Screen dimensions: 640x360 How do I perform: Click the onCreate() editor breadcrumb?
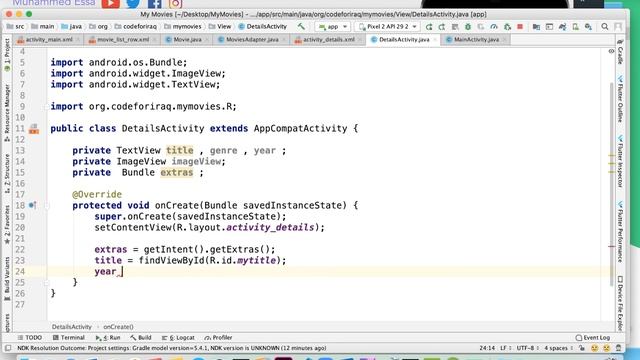pyautogui.click(x=118, y=327)
